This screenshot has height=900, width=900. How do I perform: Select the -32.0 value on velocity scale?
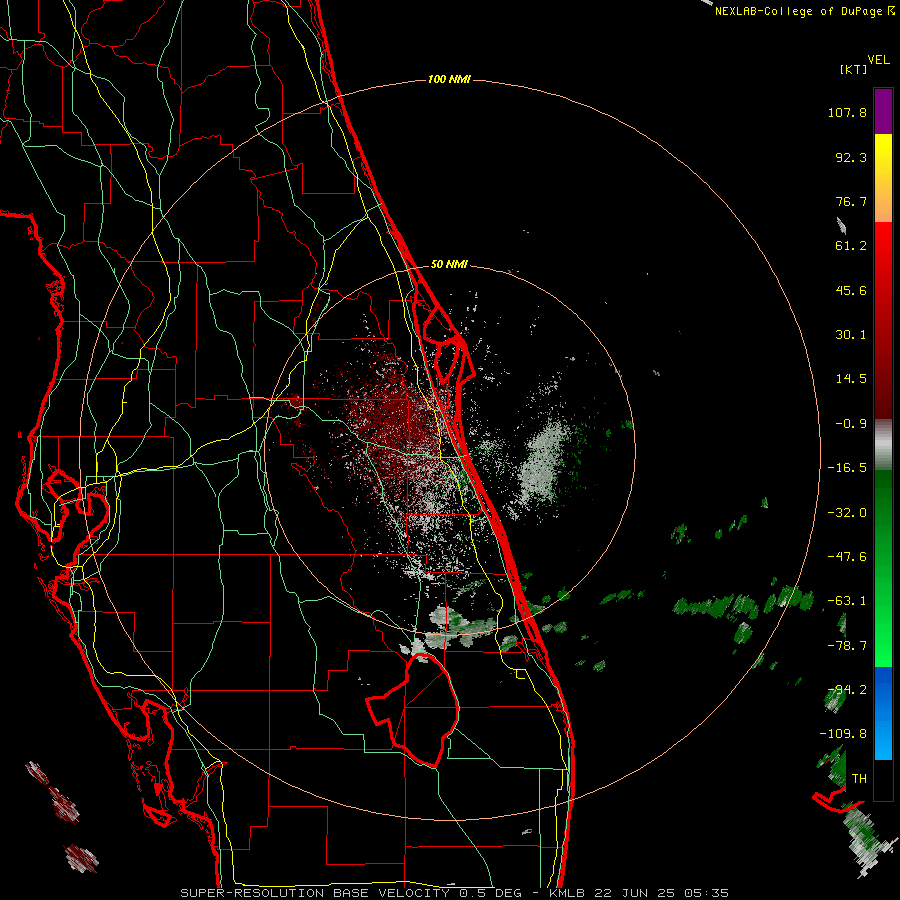coord(847,513)
